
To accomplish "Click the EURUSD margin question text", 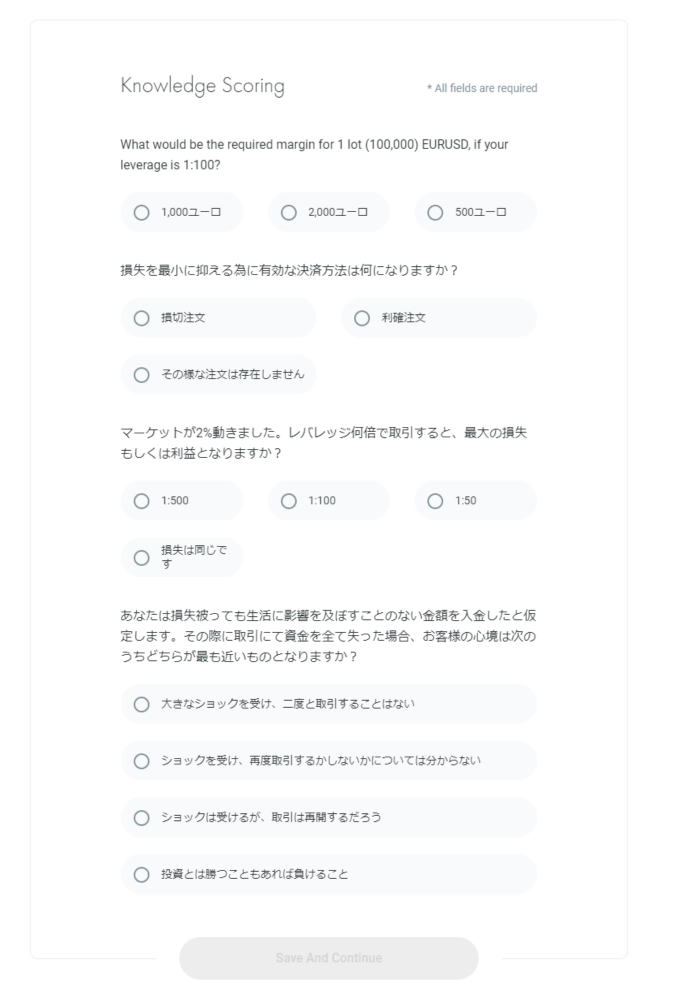I will coord(314,154).
